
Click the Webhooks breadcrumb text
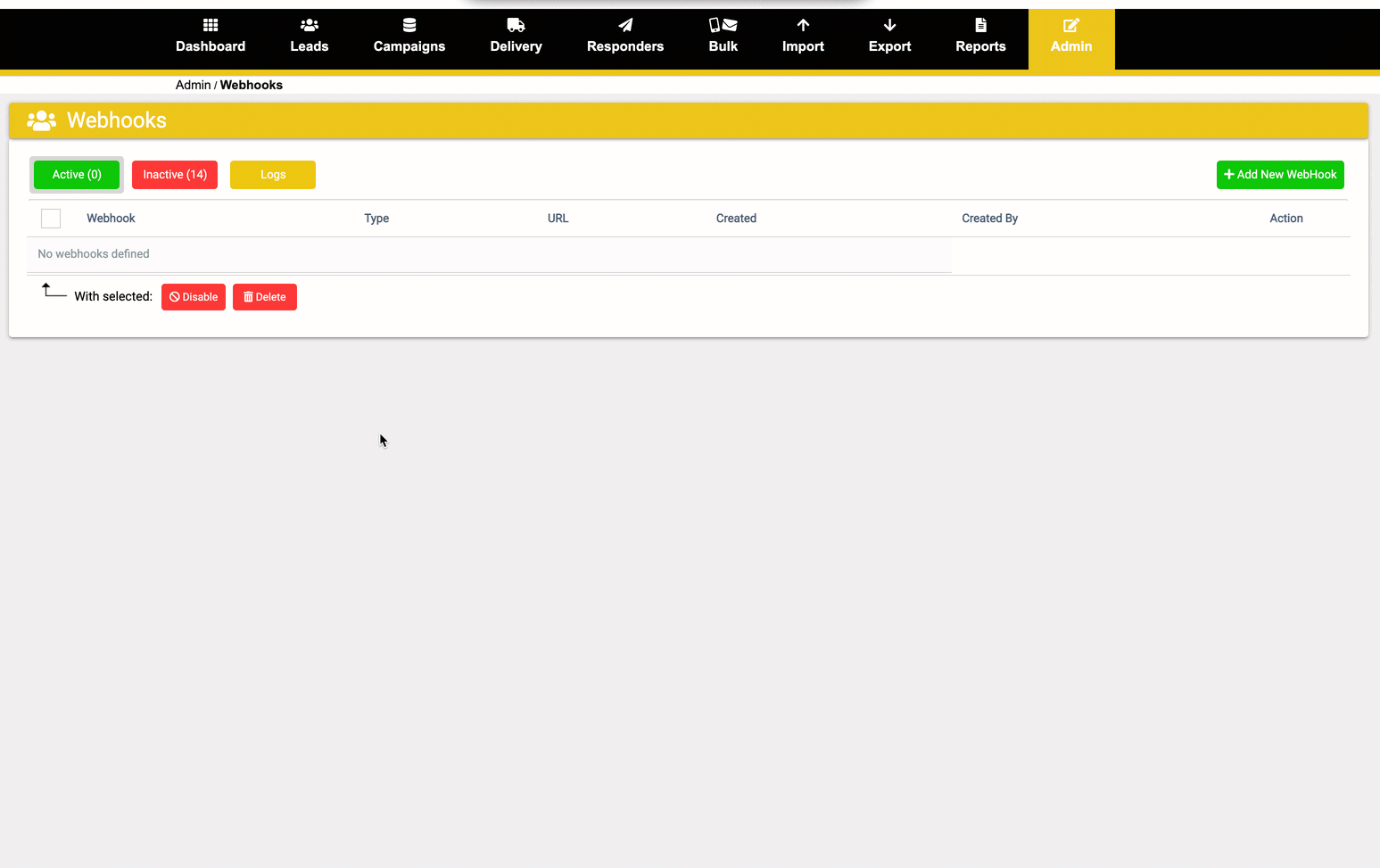tap(252, 85)
